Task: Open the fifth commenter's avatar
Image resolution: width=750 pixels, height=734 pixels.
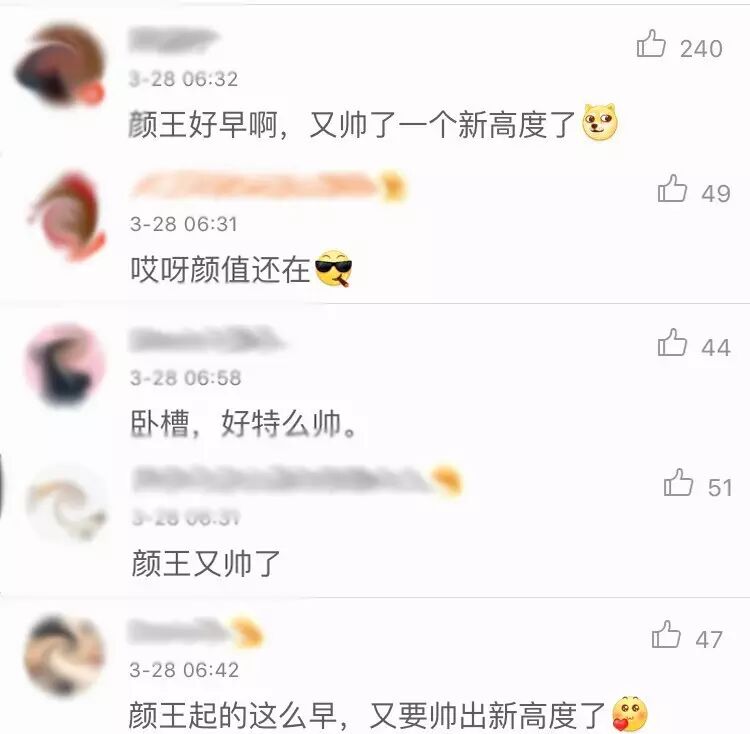Action: pos(64,655)
